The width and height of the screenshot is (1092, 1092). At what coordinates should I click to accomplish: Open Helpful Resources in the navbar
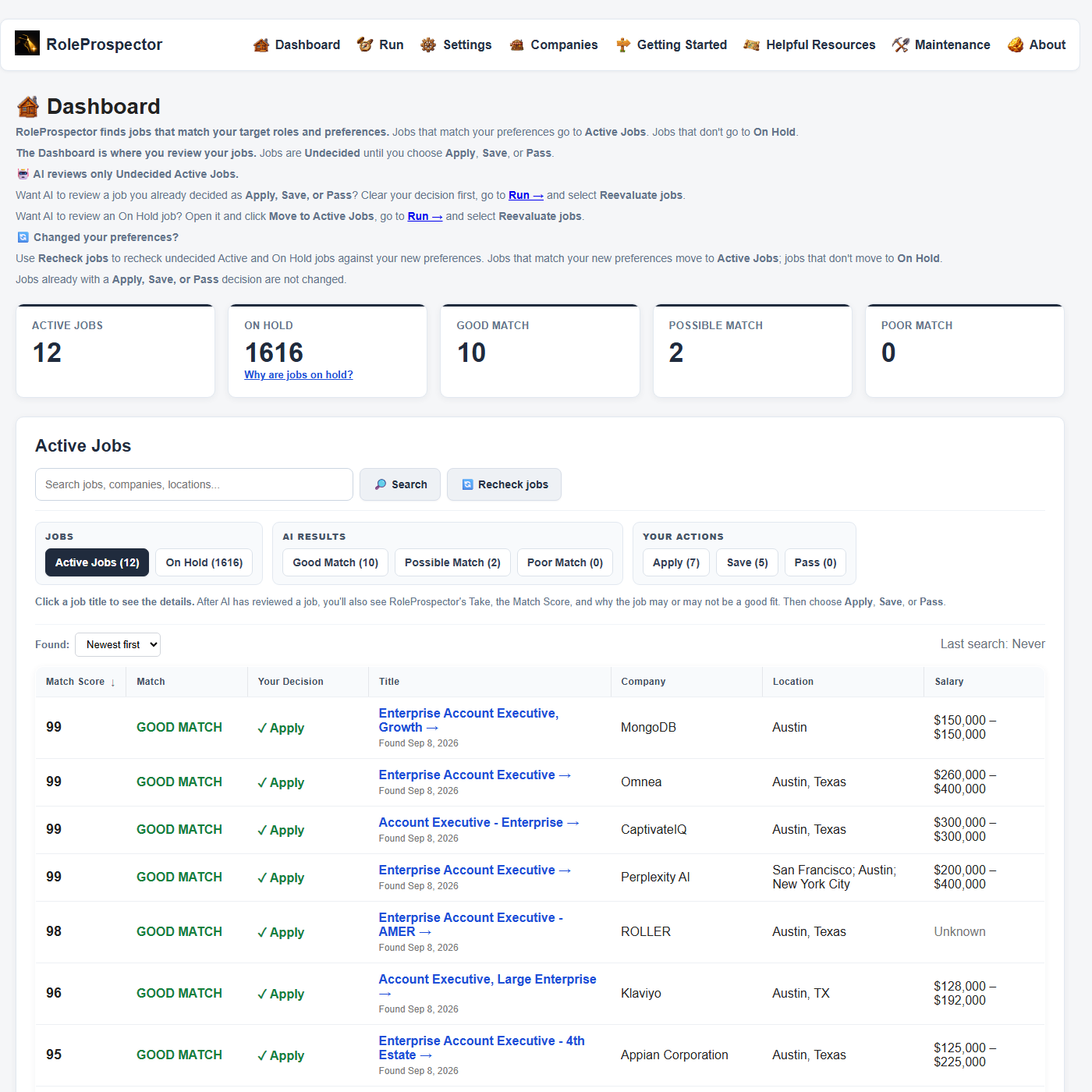click(810, 45)
